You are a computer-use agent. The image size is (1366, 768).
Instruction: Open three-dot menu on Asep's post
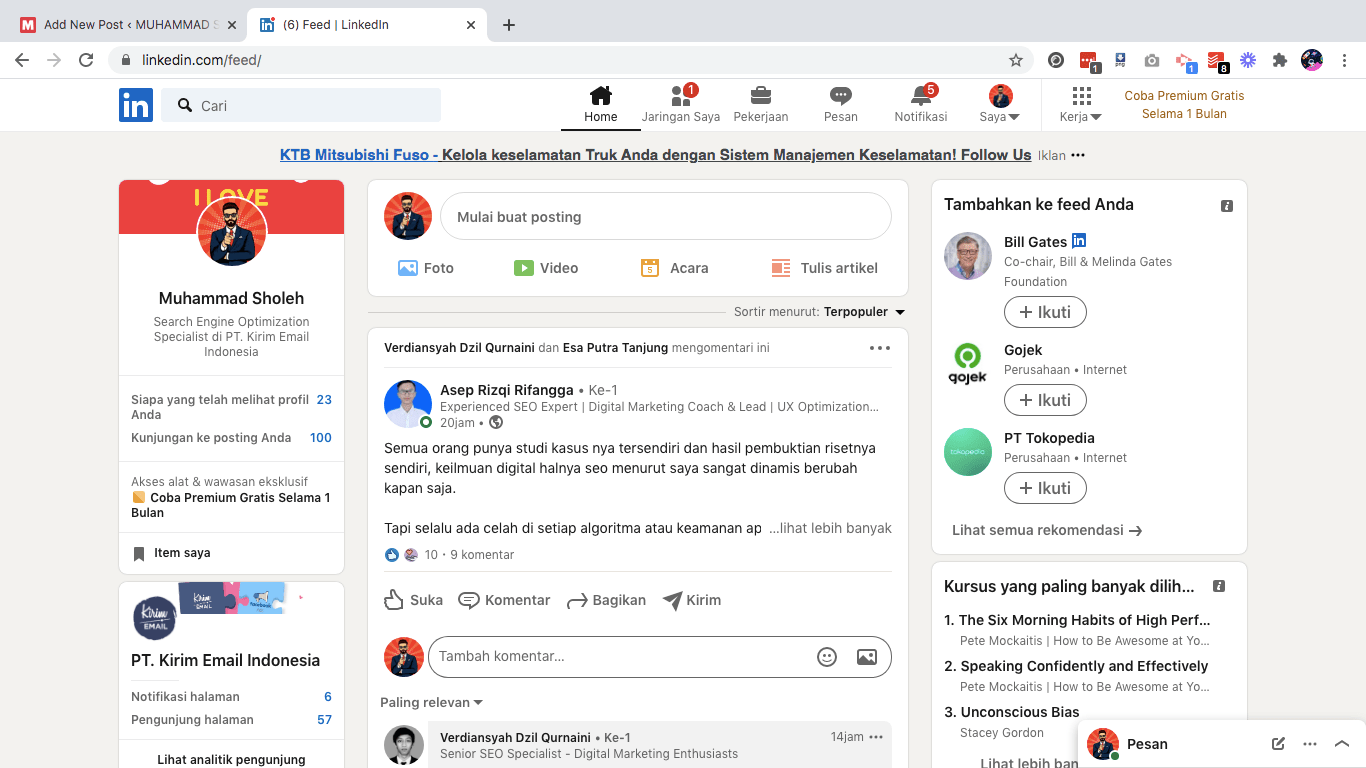click(x=880, y=348)
